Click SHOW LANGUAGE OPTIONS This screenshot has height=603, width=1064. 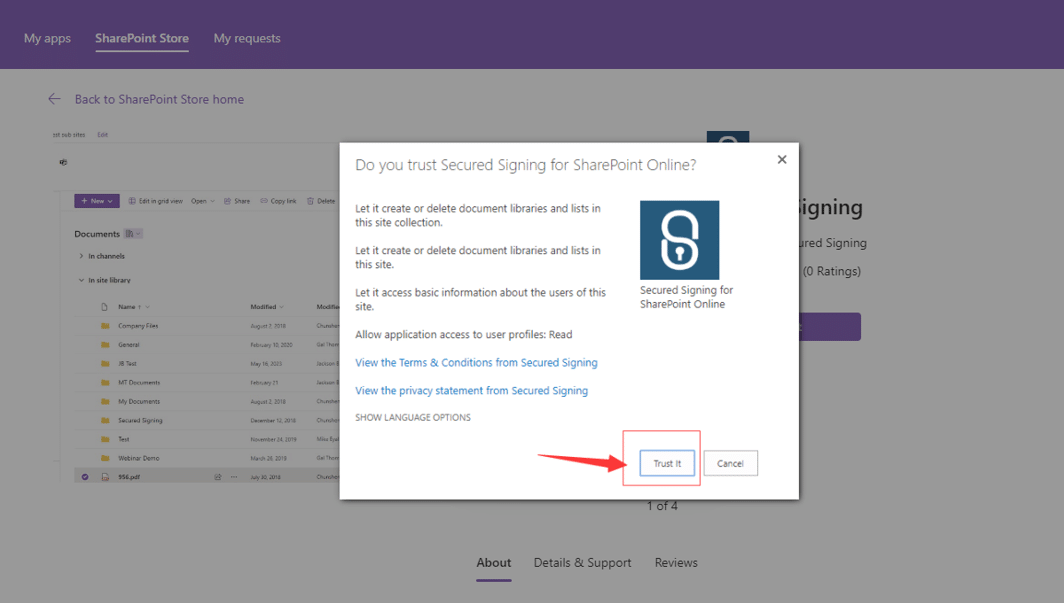pos(412,417)
